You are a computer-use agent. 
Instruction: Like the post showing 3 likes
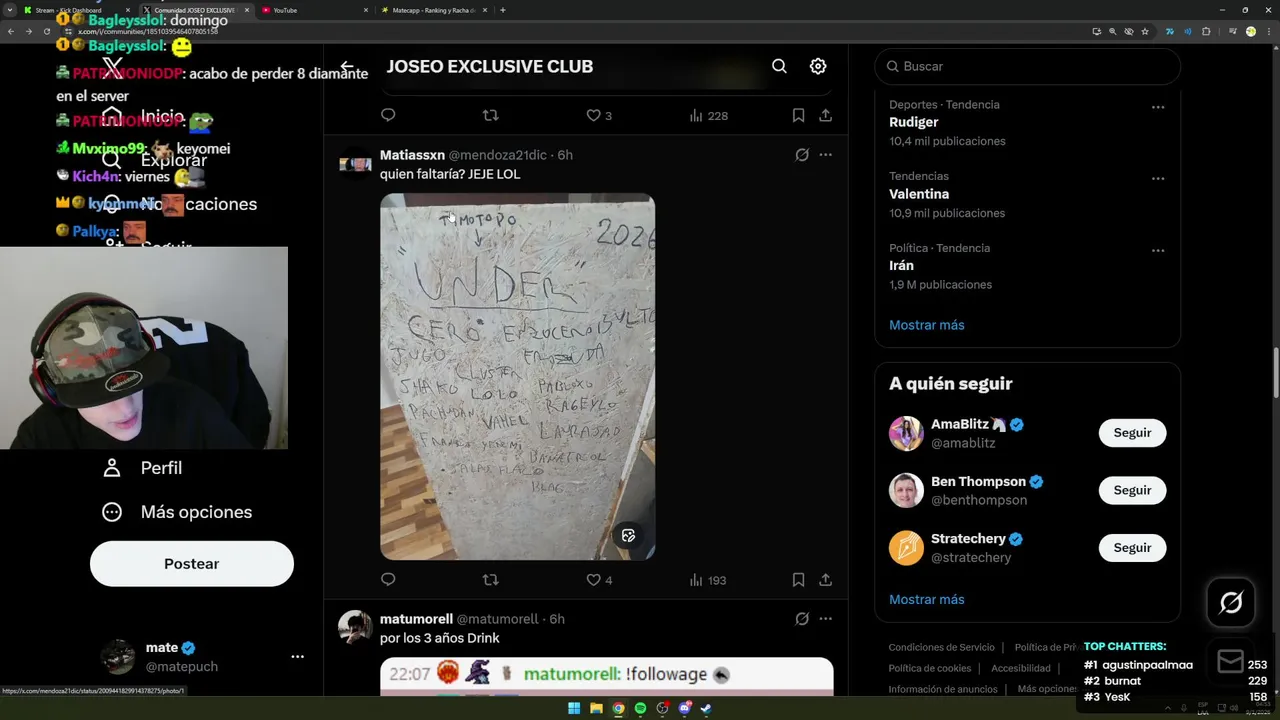(599, 115)
